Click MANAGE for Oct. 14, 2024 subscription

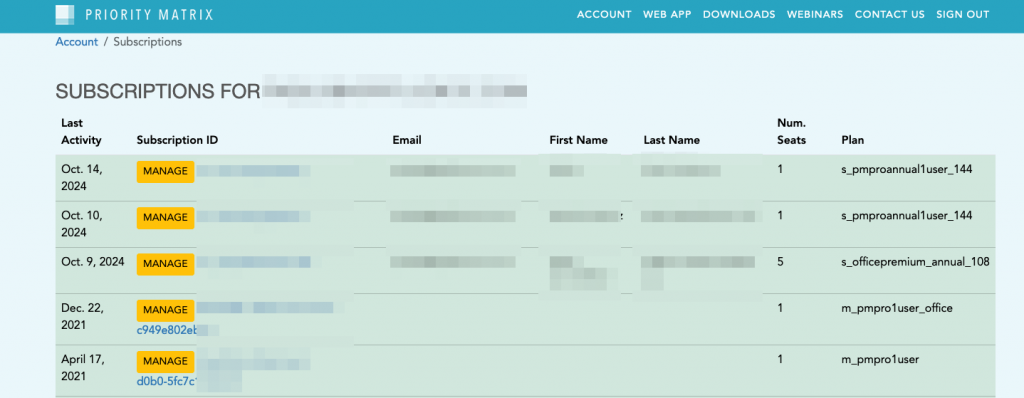165,171
